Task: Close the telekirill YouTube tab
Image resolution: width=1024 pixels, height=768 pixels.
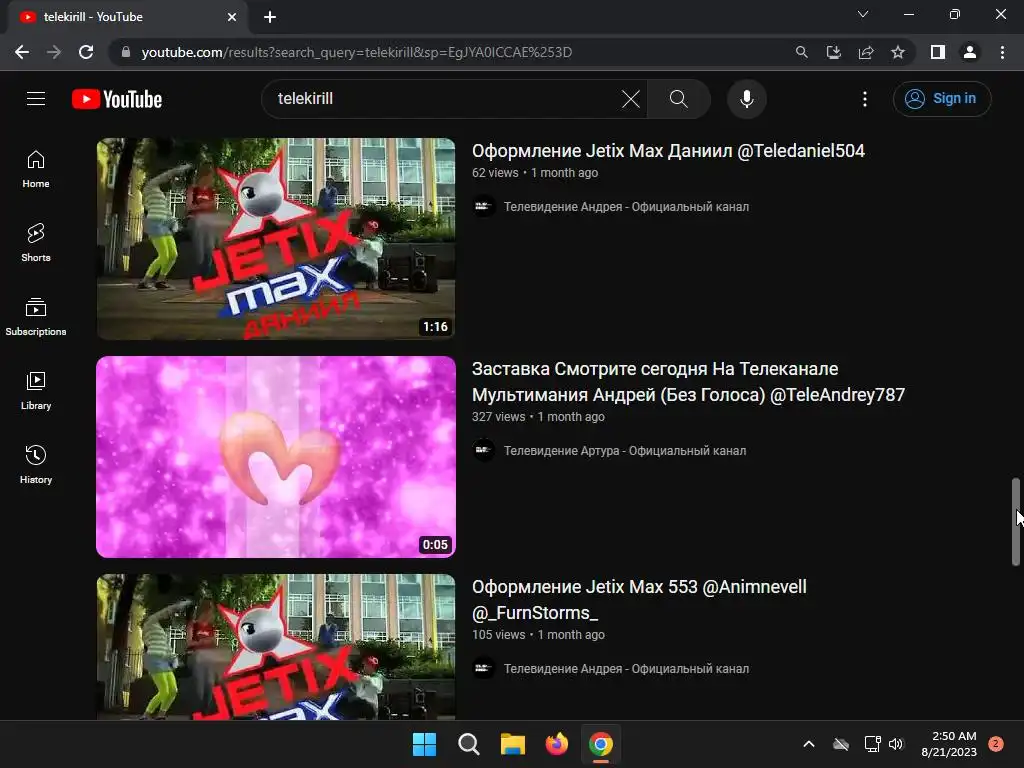Action: click(x=232, y=17)
